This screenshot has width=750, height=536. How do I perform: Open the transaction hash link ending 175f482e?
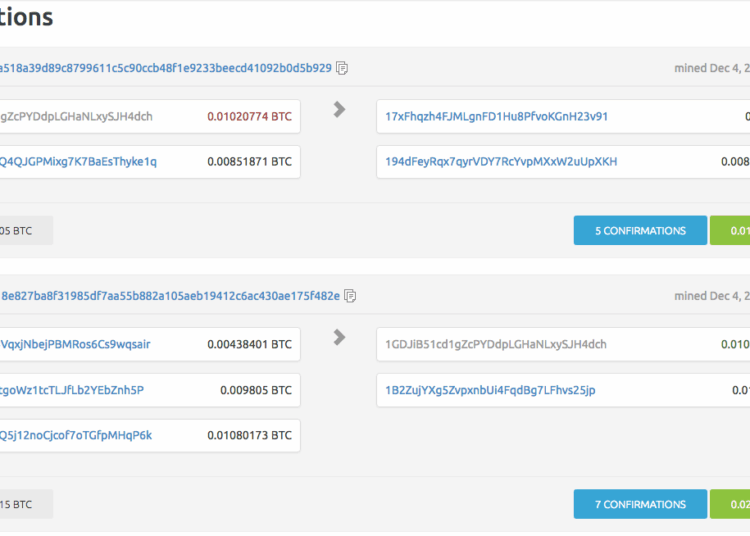[169, 297]
